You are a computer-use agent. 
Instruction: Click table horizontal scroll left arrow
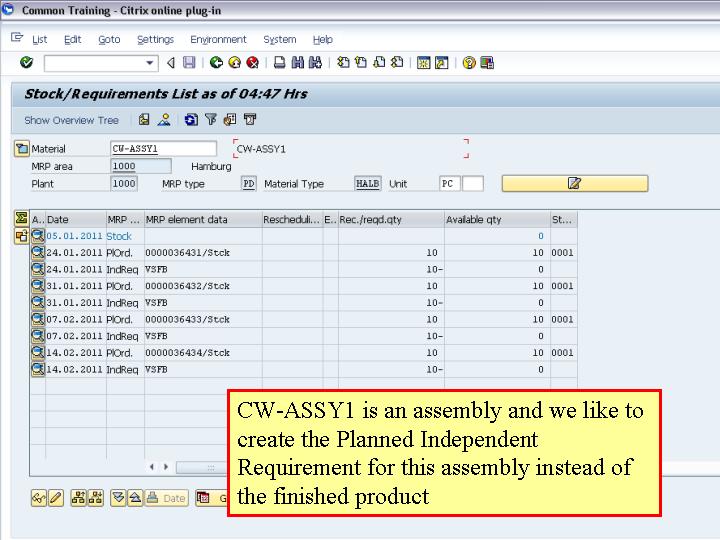pyautogui.click(x=152, y=467)
